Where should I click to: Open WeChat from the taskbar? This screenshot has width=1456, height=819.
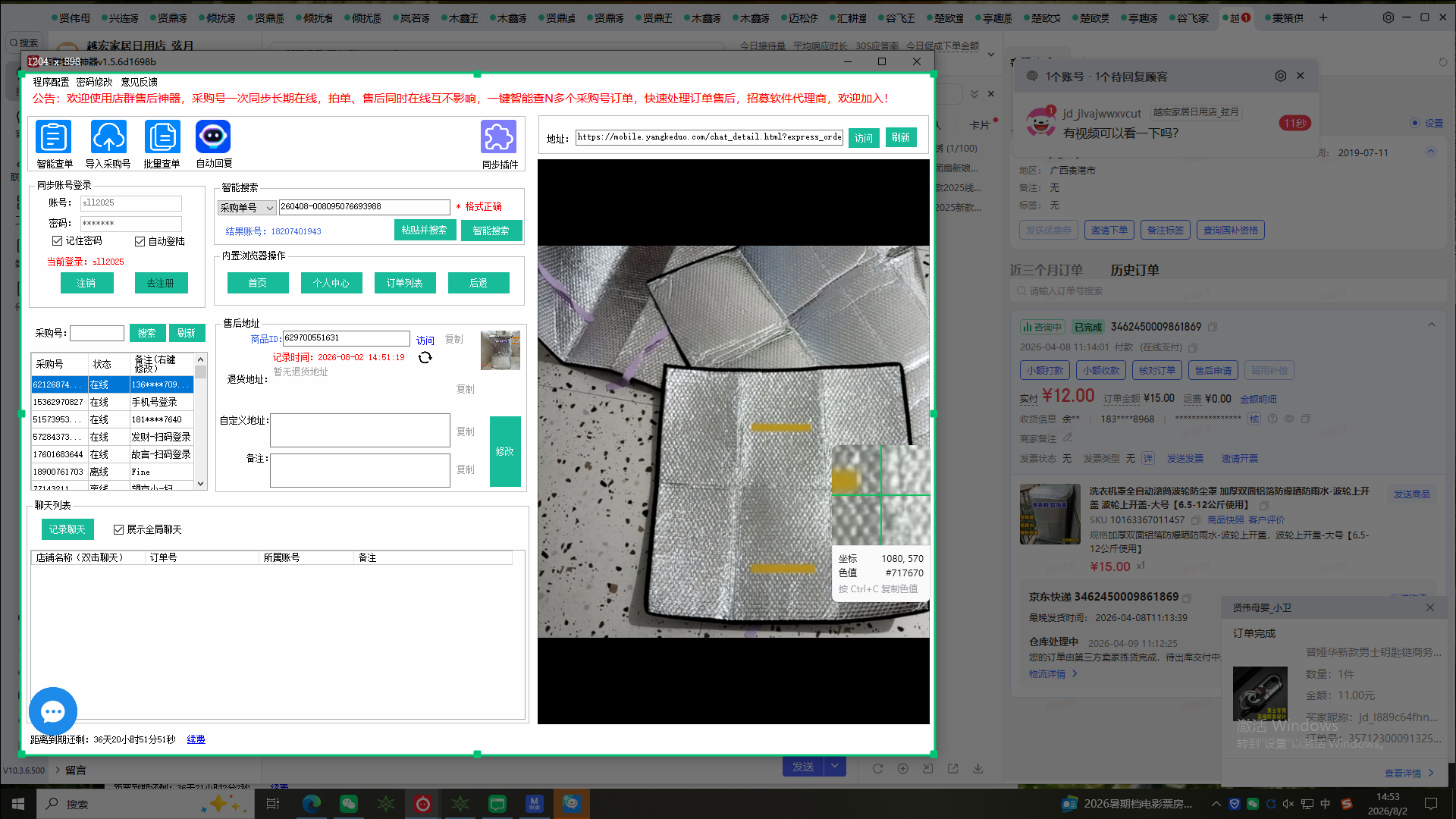point(349,804)
